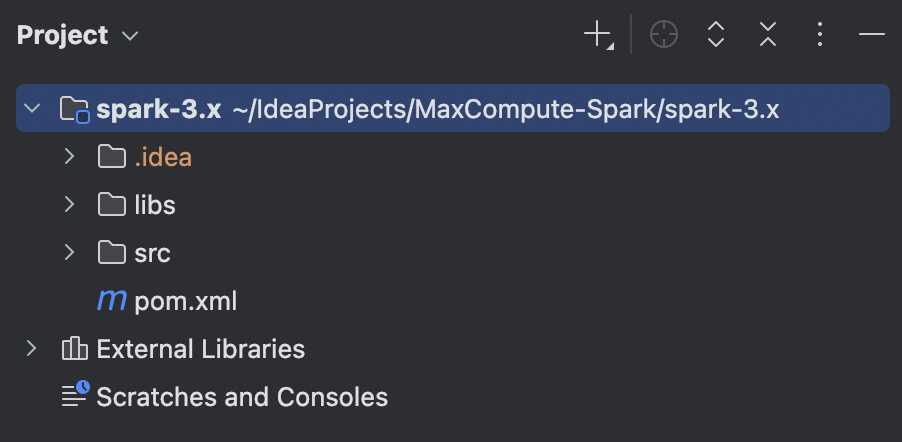The height and width of the screenshot is (442, 902).
Task: Click the Scratches and Consoles icon
Action: (x=75, y=396)
